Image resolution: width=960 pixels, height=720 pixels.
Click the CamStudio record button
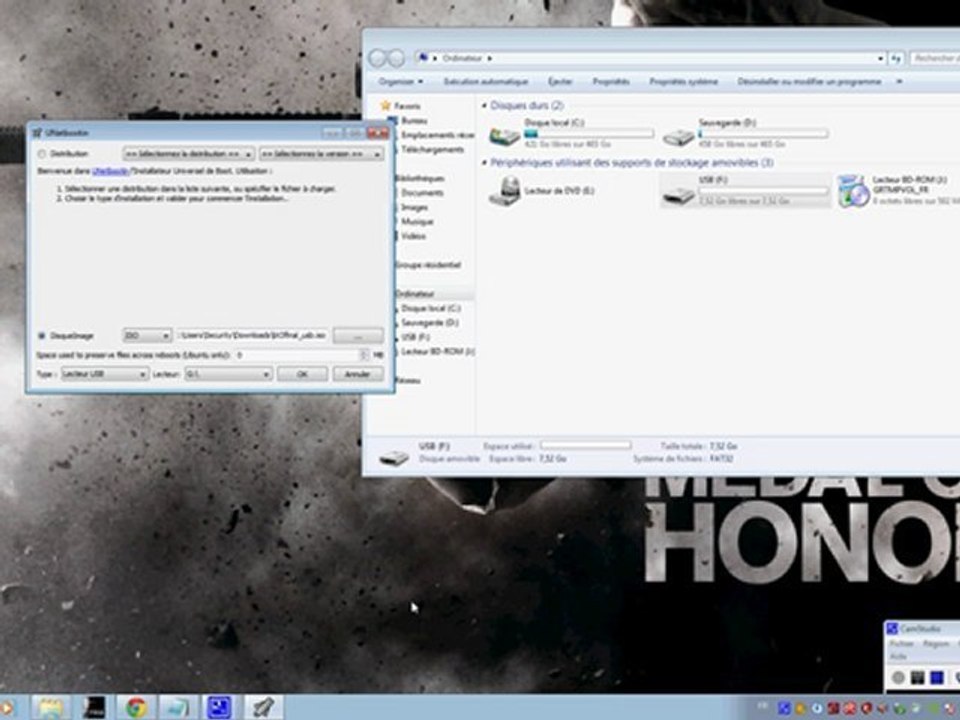(898, 677)
